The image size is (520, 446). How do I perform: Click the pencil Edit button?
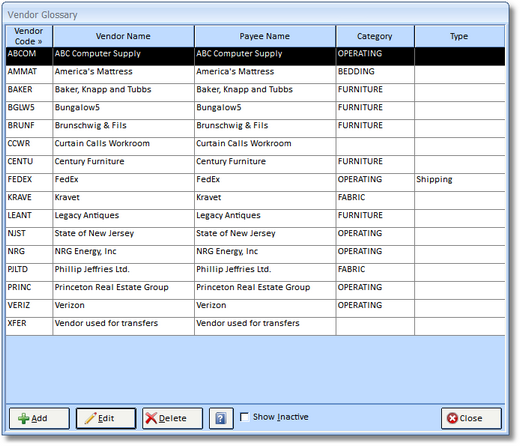click(x=106, y=418)
